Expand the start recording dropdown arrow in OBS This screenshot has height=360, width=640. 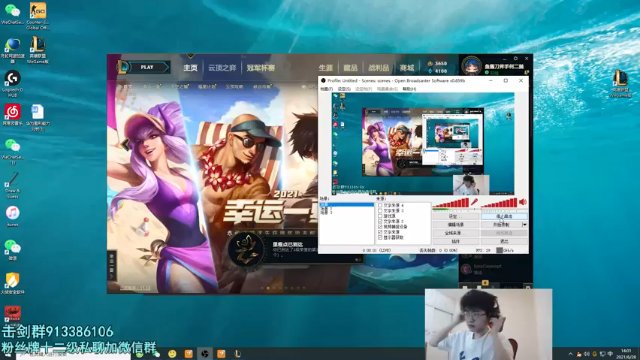pyautogui.click(x=524, y=224)
